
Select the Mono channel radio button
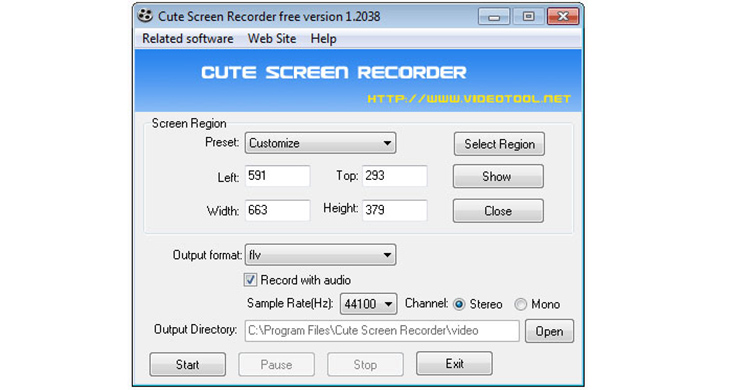click(x=520, y=304)
